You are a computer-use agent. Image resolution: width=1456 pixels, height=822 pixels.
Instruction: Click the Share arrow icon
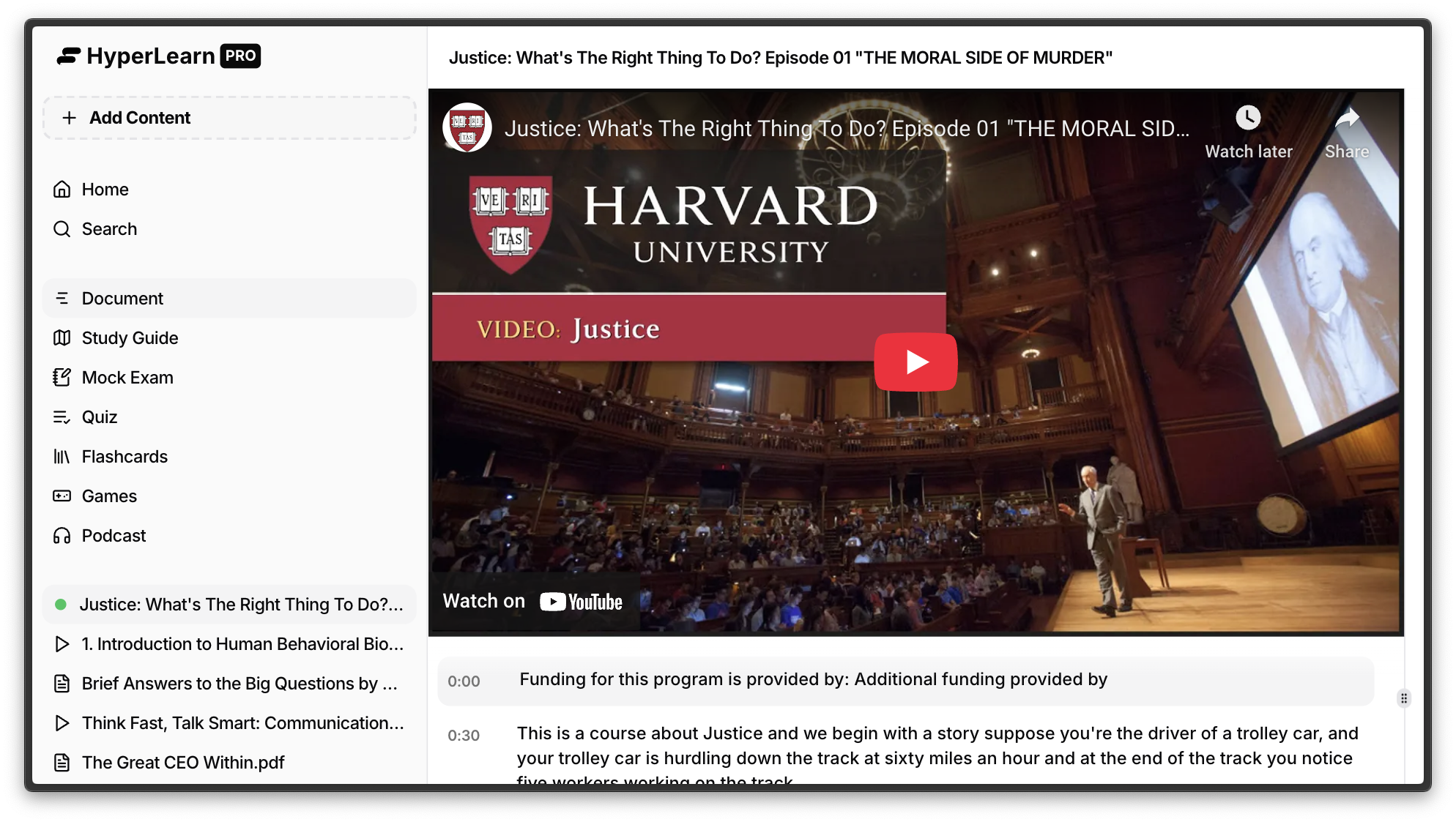1347,118
